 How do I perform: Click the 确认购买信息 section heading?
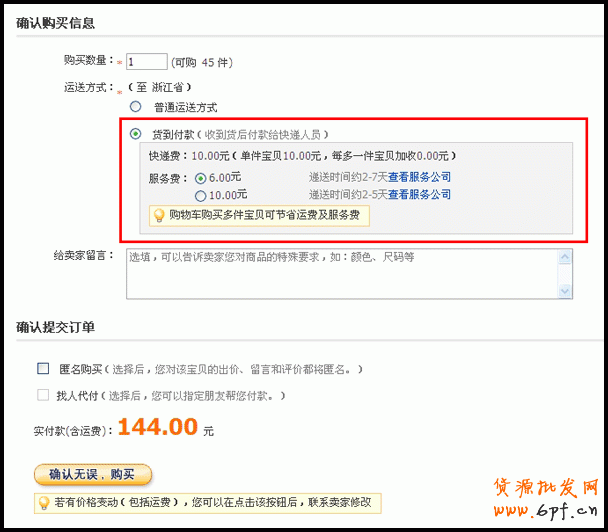pos(56,22)
